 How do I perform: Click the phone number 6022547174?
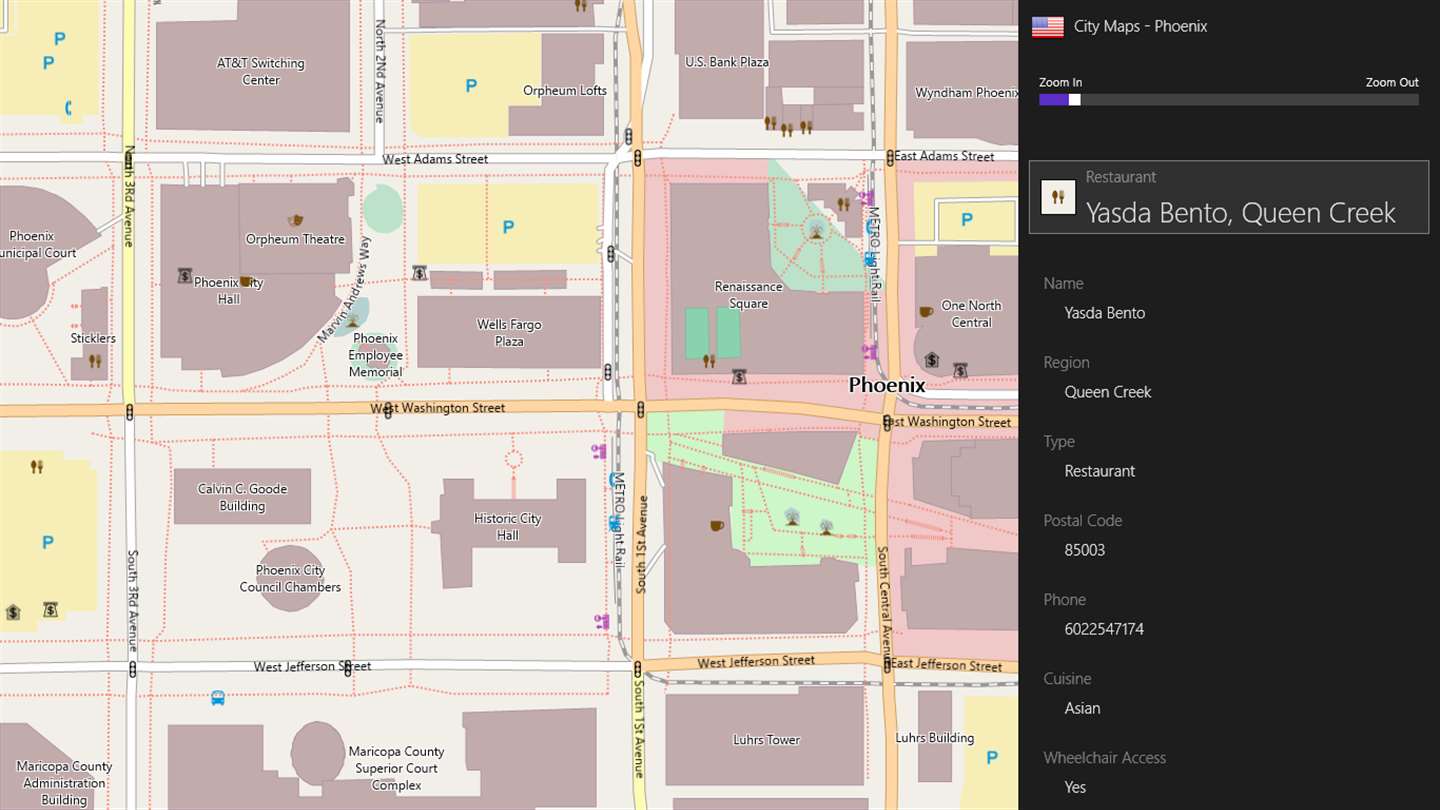[1104, 629]
